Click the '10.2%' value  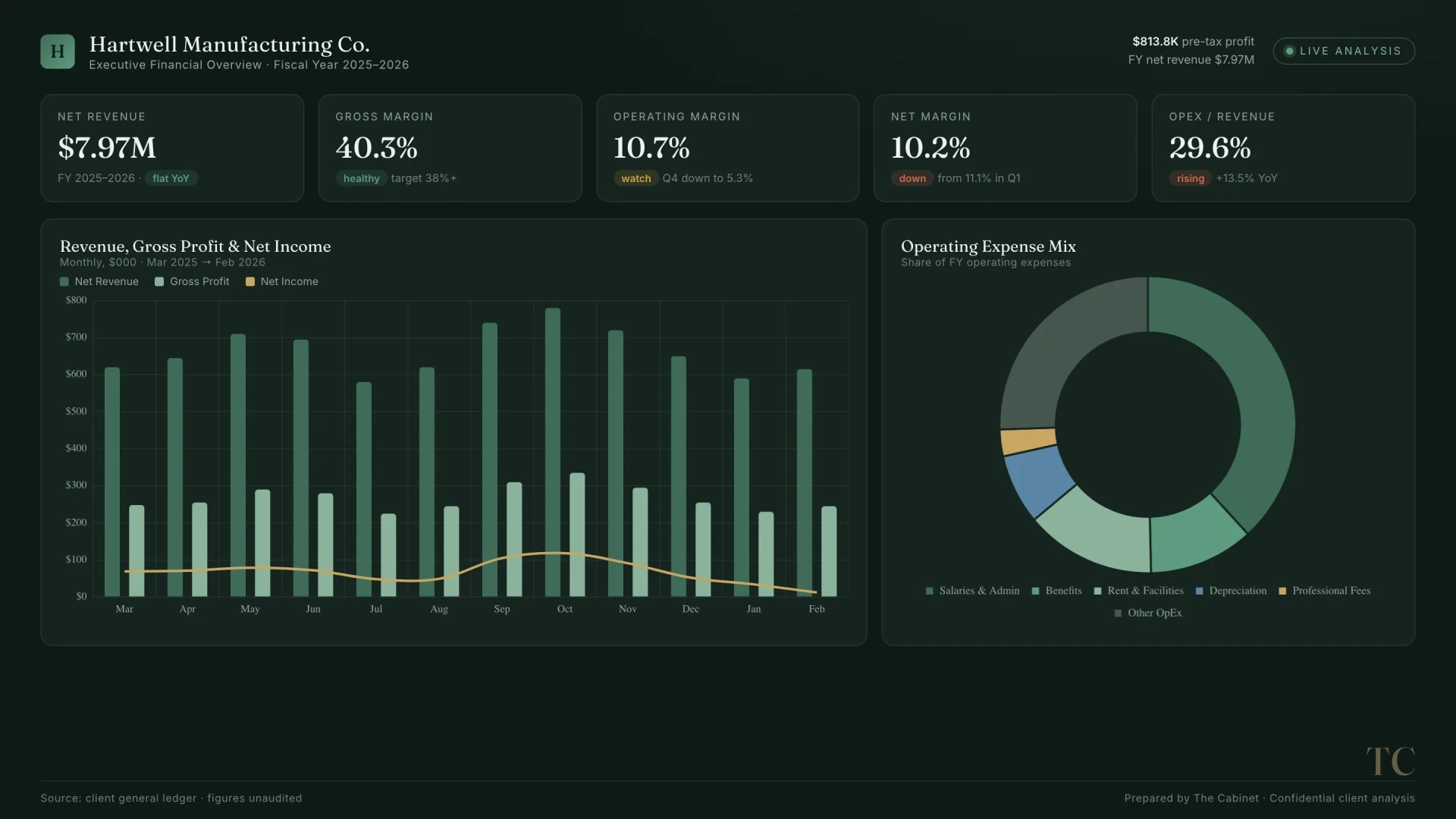pyautogui.click(x=930, y=148)
